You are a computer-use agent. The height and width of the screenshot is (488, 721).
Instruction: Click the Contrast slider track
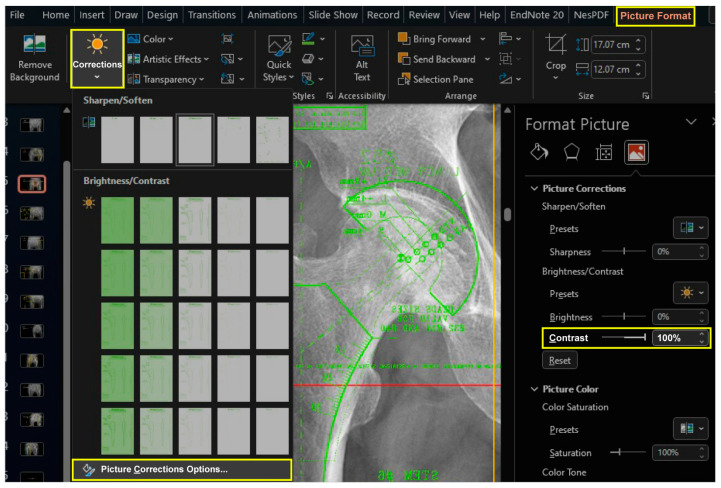click(623, 338)
